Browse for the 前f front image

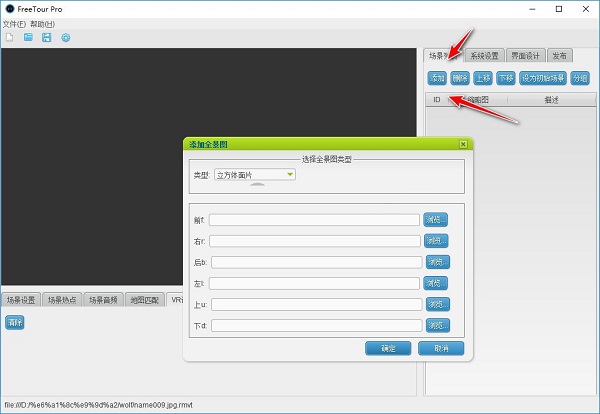[x=435, y=220]
